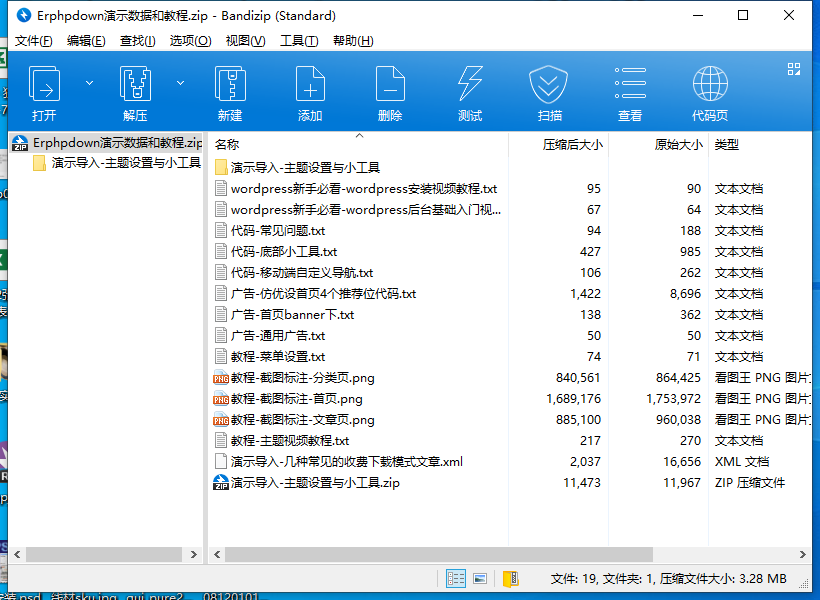Expand the Open (打开) dropdown arrow
The width and height of the screenshot is (820, 600).
click(89, 83)
